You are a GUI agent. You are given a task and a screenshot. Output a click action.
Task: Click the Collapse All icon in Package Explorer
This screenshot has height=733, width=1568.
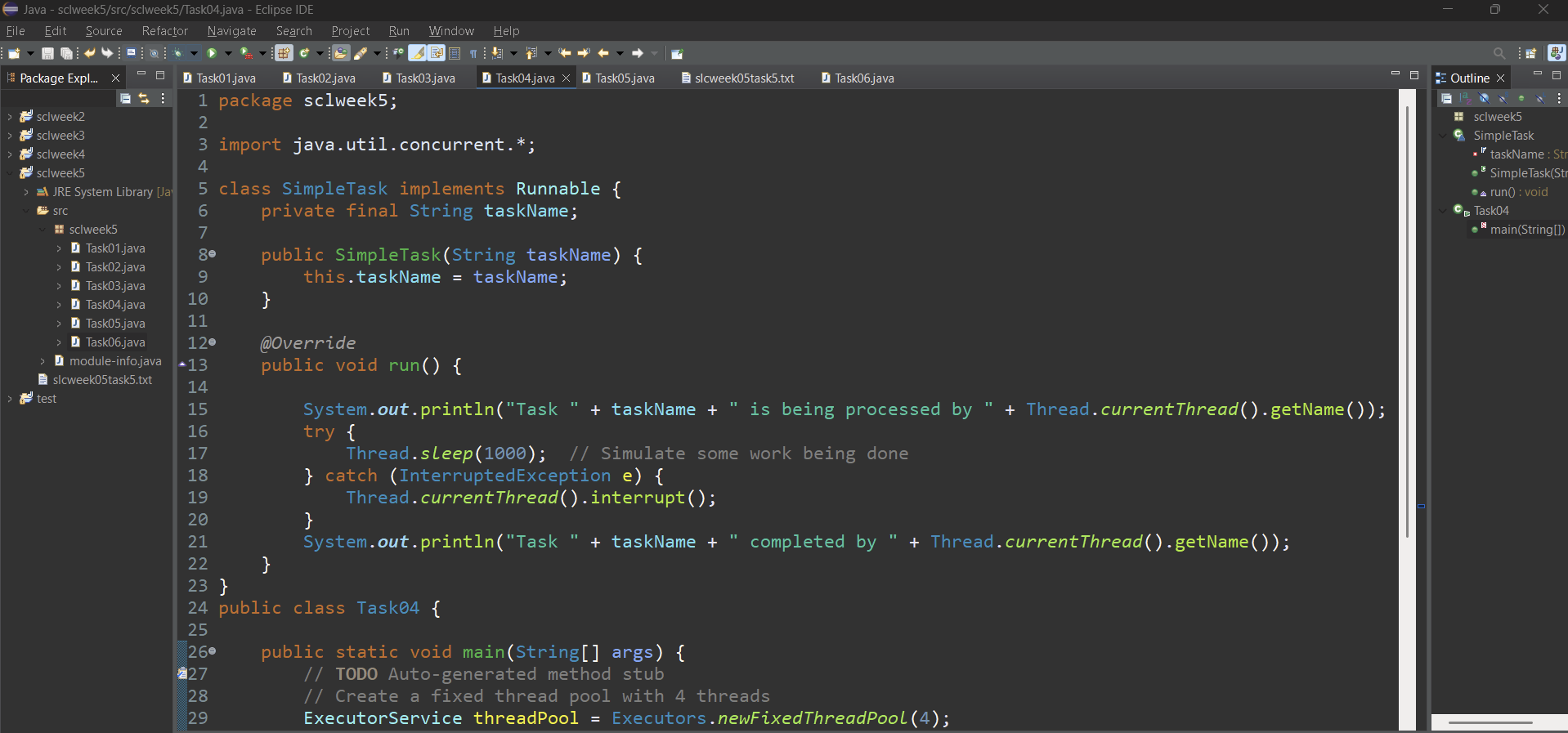[x=125, y=98]
